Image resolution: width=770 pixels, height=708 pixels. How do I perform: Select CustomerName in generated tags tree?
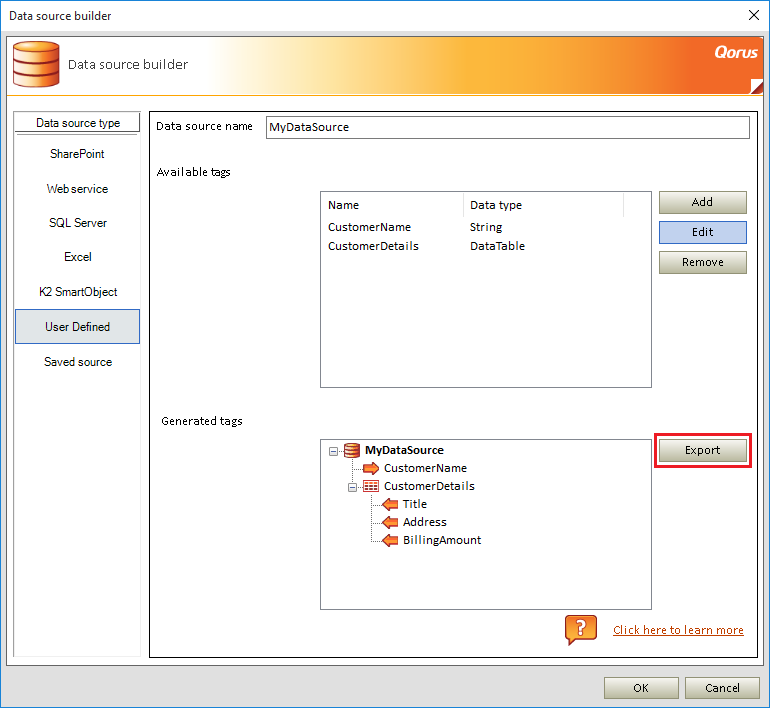[x=425, y=468]
